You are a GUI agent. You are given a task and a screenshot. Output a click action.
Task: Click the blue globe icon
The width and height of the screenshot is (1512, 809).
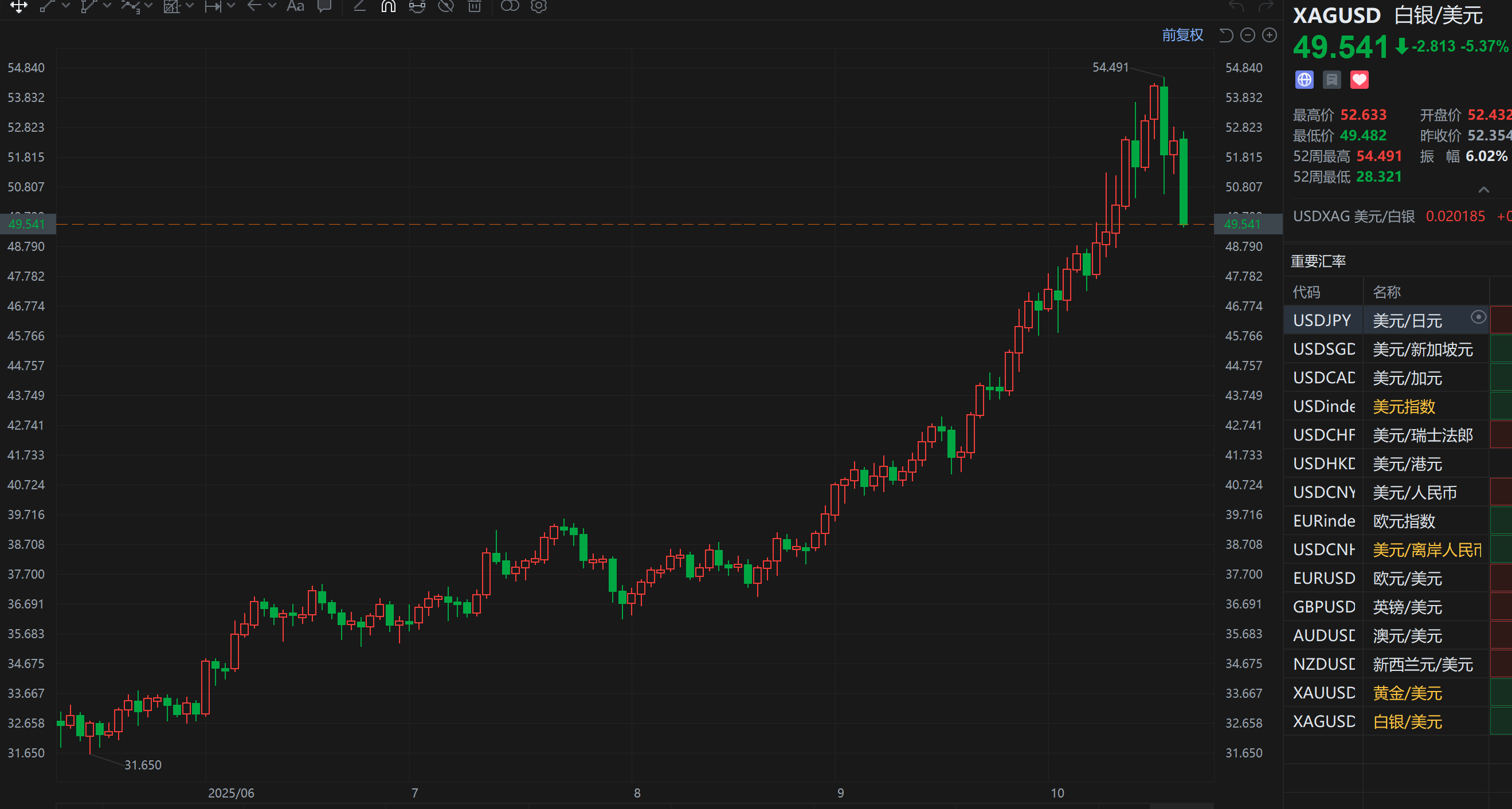coord(1304,80)
